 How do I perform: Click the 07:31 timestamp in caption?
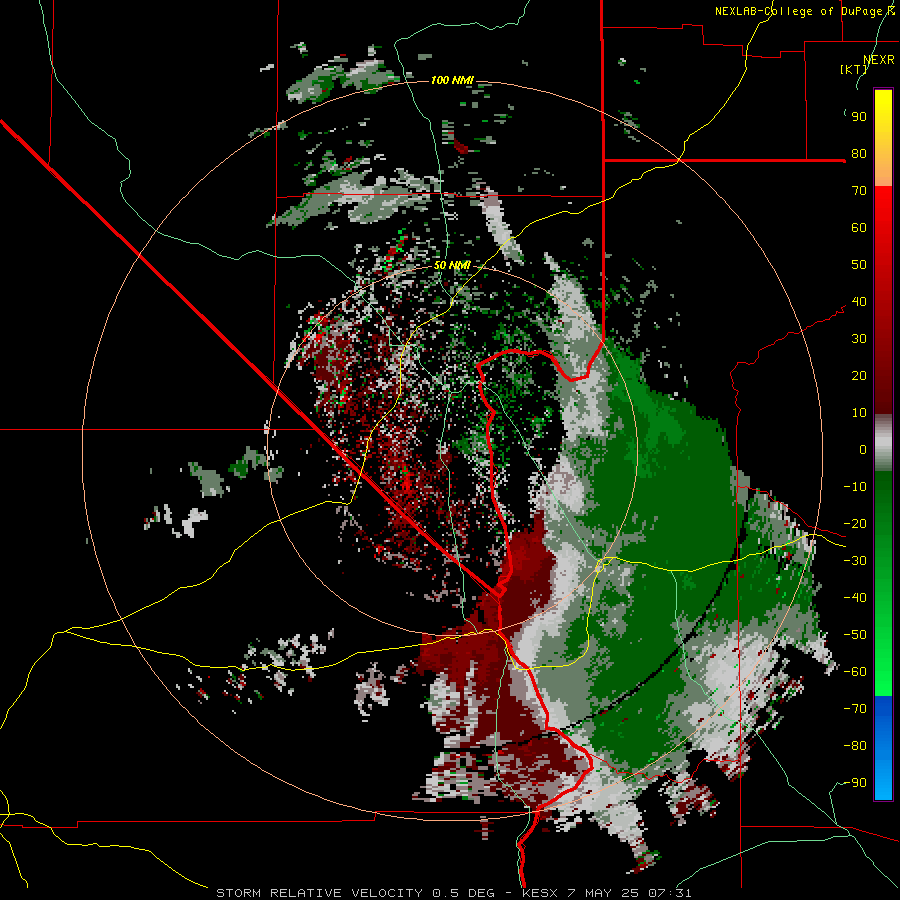[669, 893]
